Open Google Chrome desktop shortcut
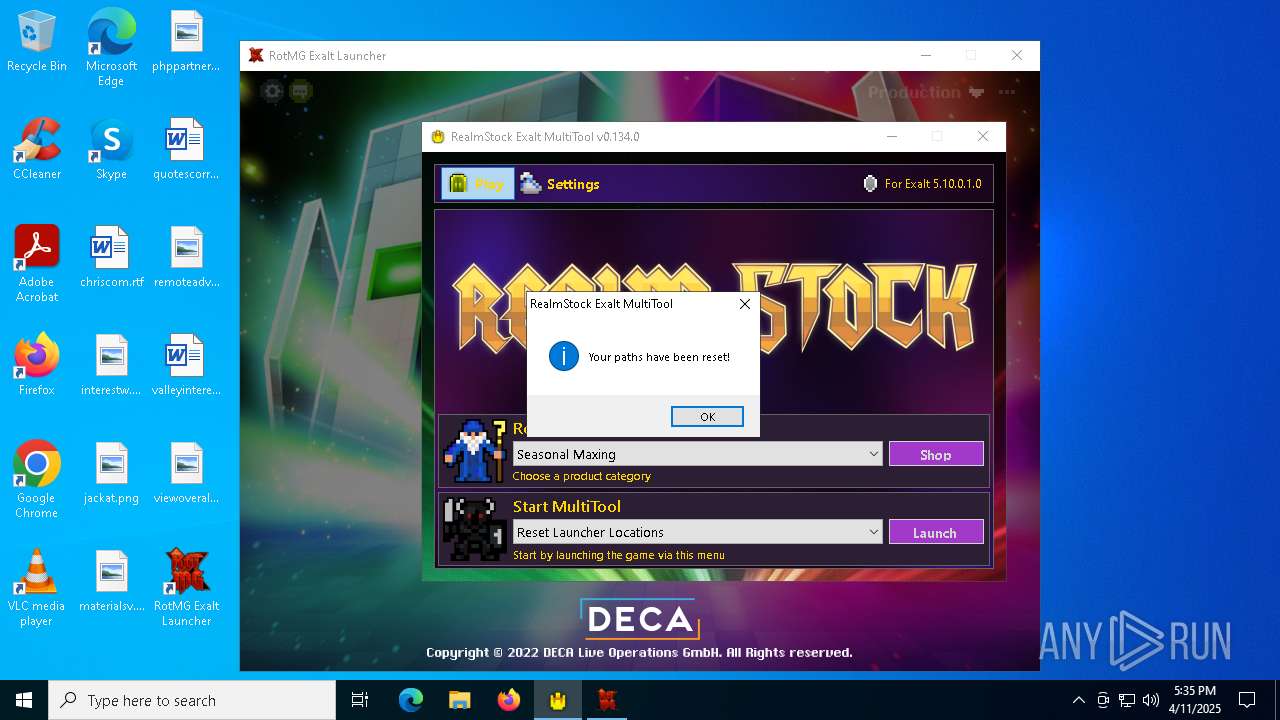 coord(37,480)
